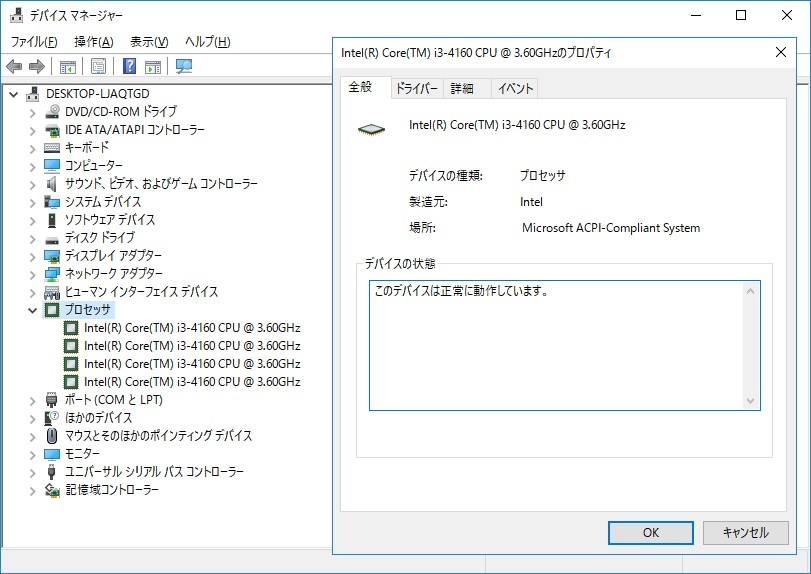Click the コンピューター monitor icon
The image size is (811, 574).
52,165
